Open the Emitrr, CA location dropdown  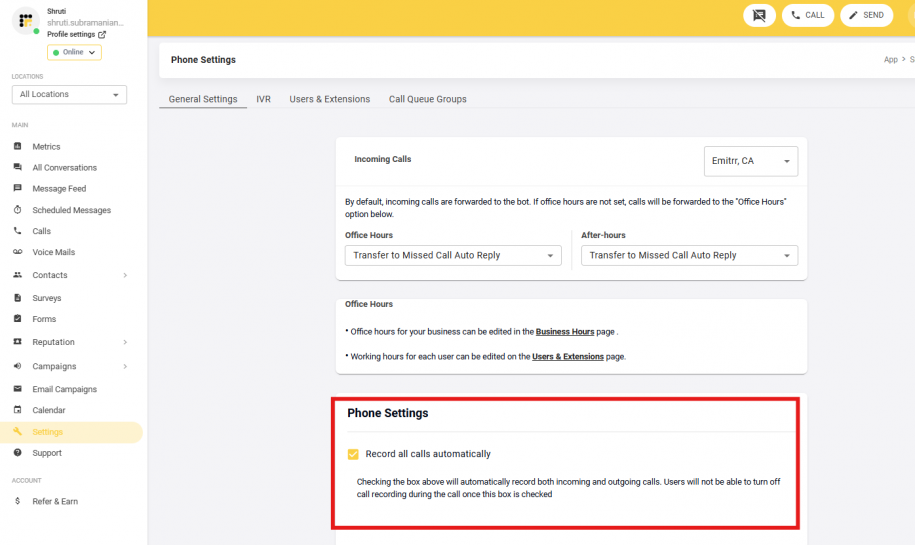click(x=750, y=161)
